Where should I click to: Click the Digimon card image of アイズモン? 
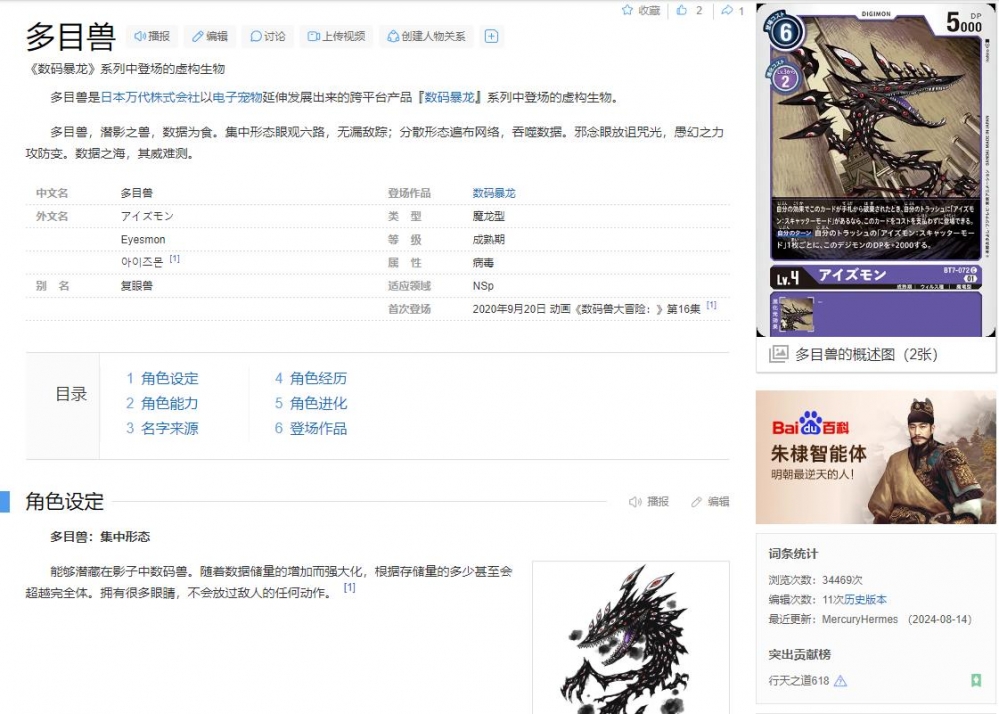click(x=875, y=165)
